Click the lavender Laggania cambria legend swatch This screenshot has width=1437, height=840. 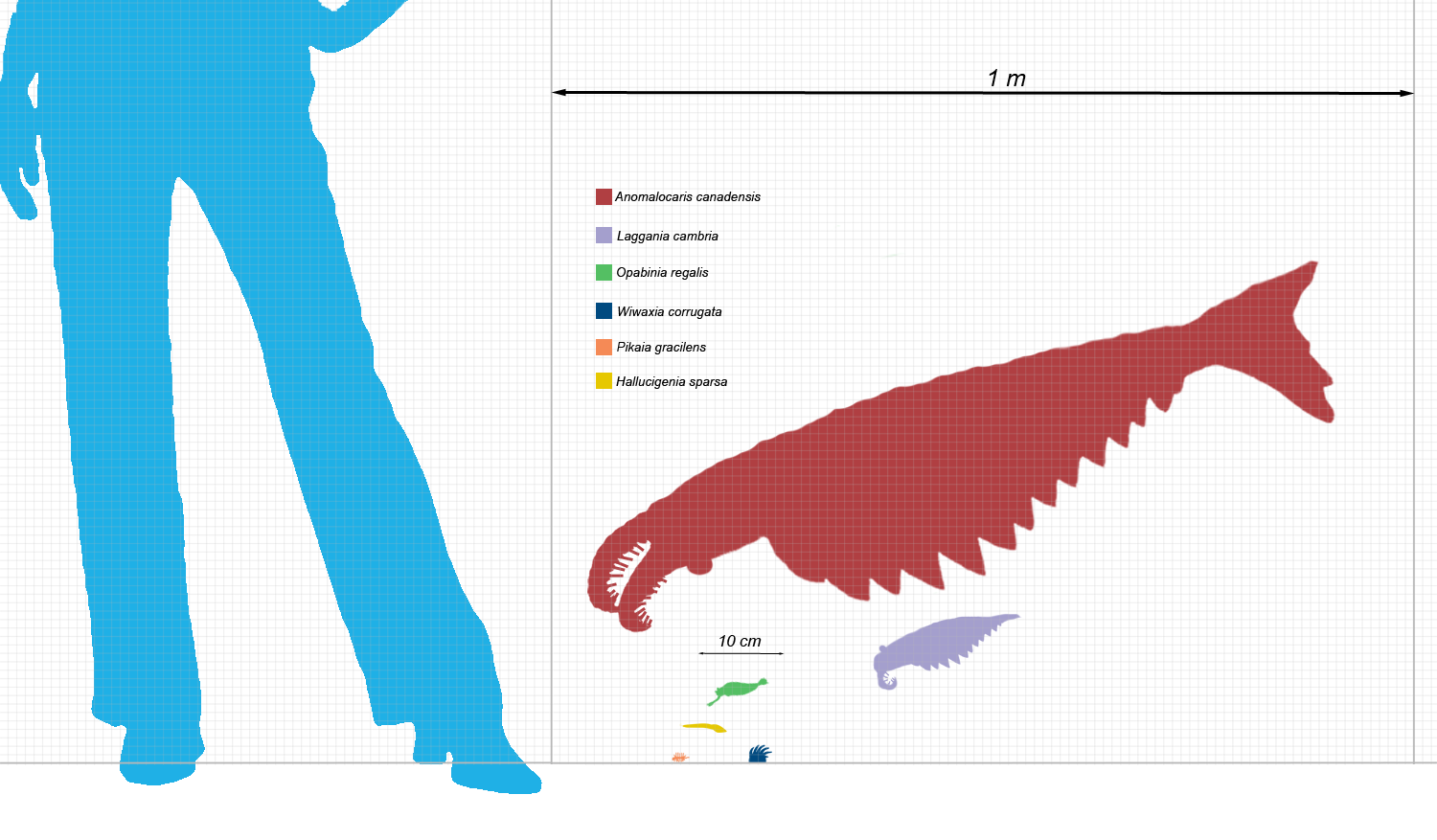tap(604, 236)
